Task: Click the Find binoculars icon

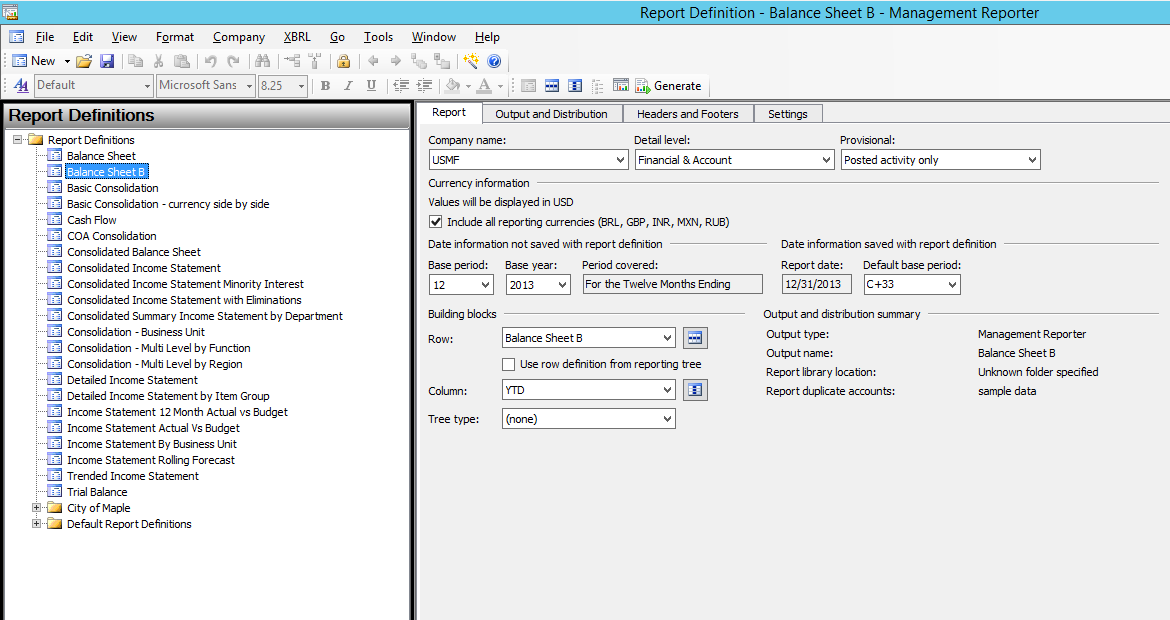Action: point(262,61)
